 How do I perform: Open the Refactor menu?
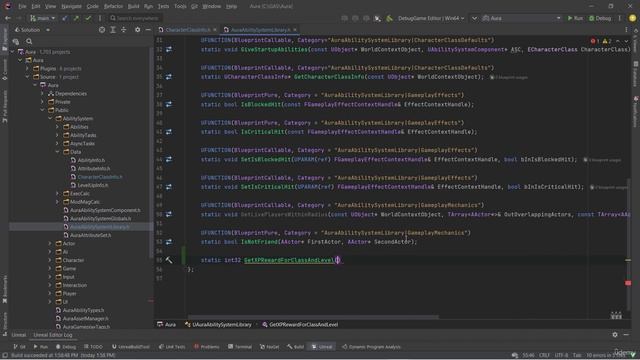pyautogui.click(x=113, y=6)
